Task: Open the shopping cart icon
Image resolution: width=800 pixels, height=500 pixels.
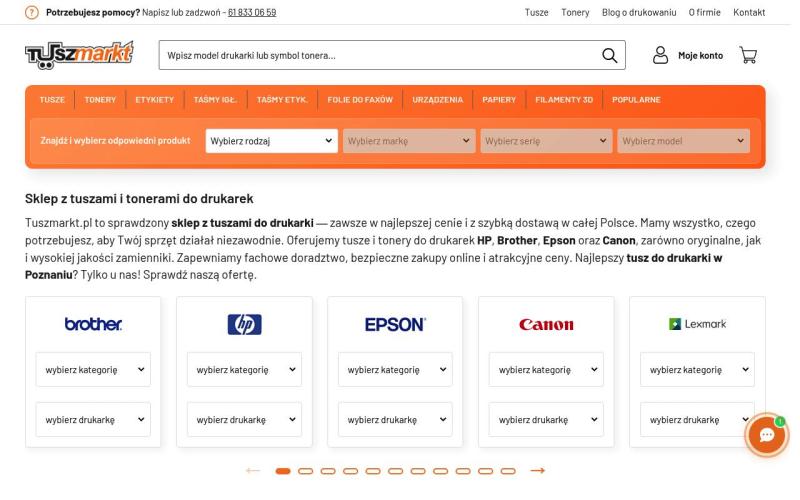Action: 748,55
